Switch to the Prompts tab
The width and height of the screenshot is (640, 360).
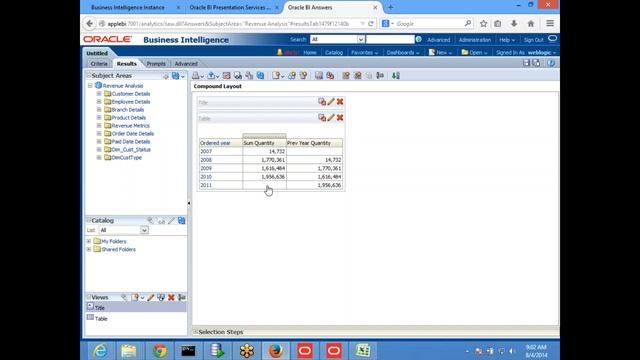click(x=156, y=64)
